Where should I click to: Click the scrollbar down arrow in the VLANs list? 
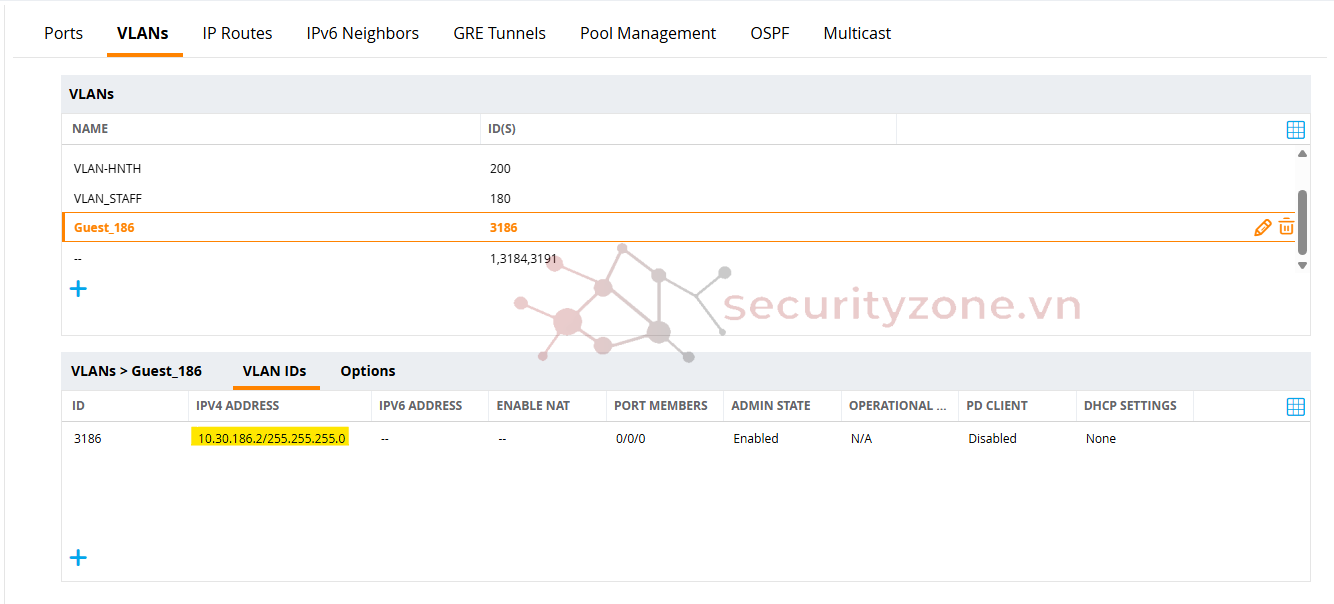[x=1303, y=265]
